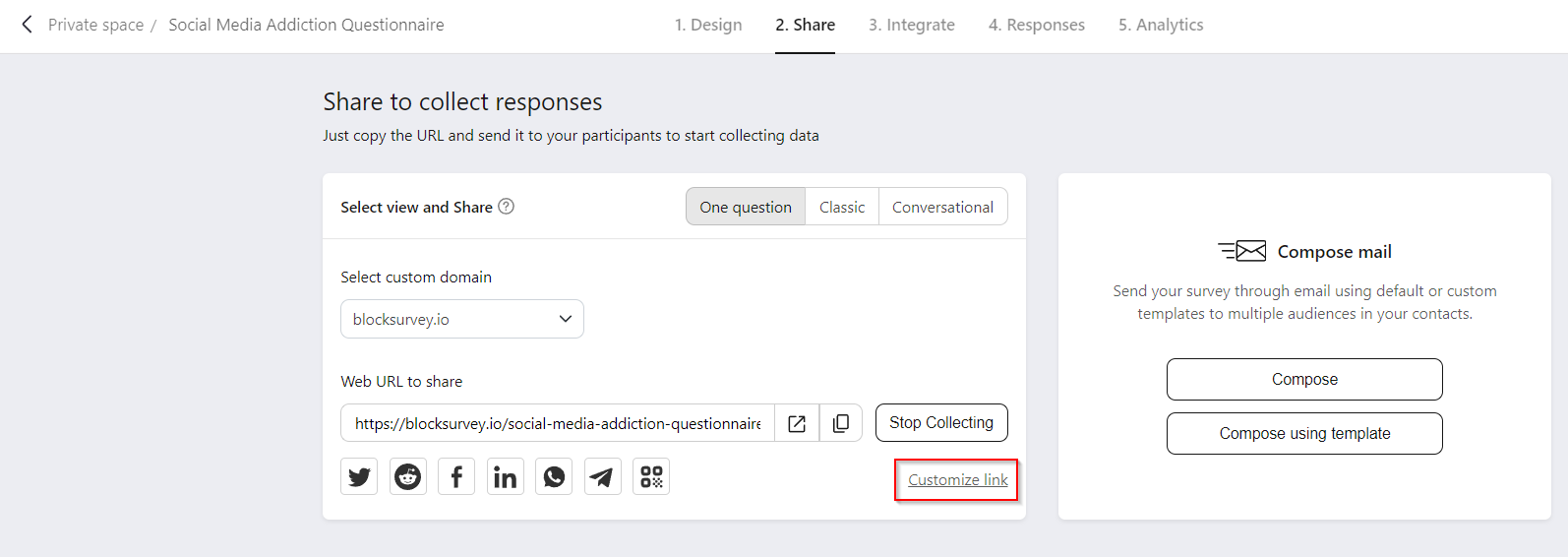Open the Design tab
Image resolution: width=1568 pixels, height=557 pixels.
[x=708, y=25]
